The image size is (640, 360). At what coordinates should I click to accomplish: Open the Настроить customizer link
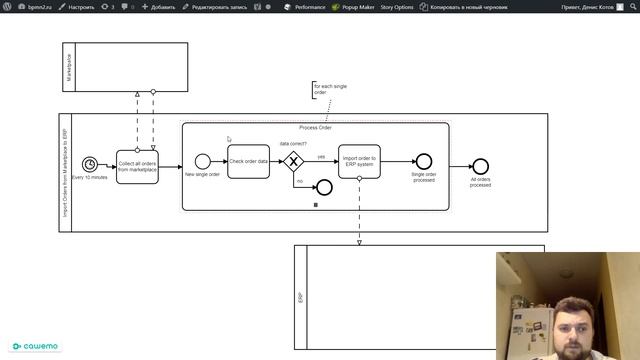click(76, 7)
